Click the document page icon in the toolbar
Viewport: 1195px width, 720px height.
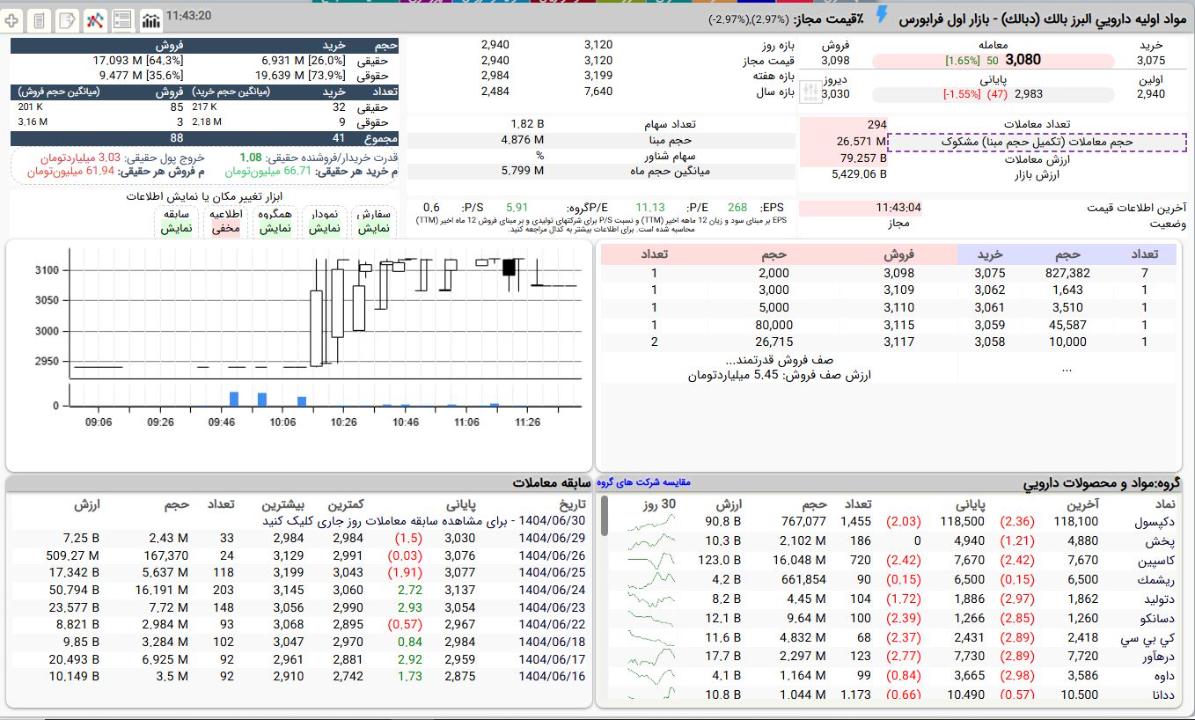[x=39, y=20]
